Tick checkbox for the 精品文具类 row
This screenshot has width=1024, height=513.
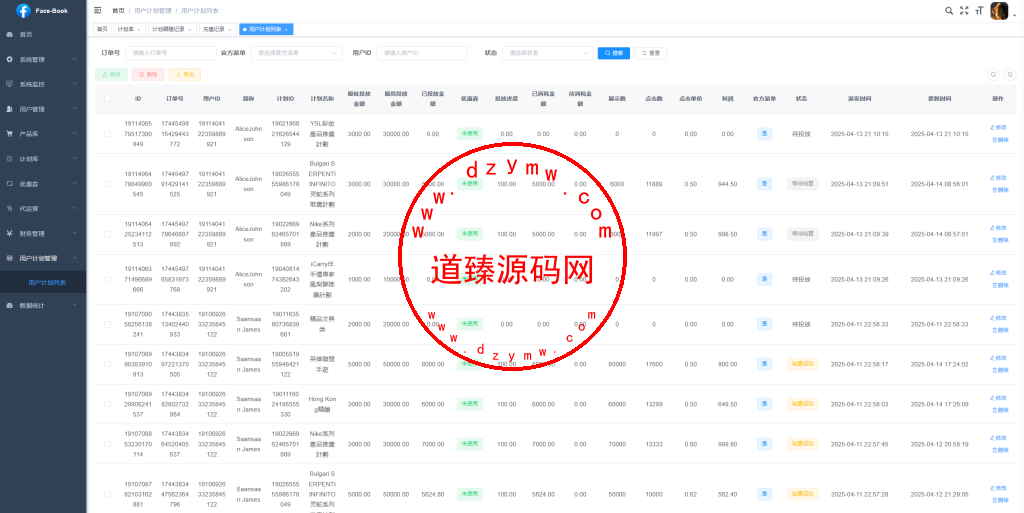107,324
